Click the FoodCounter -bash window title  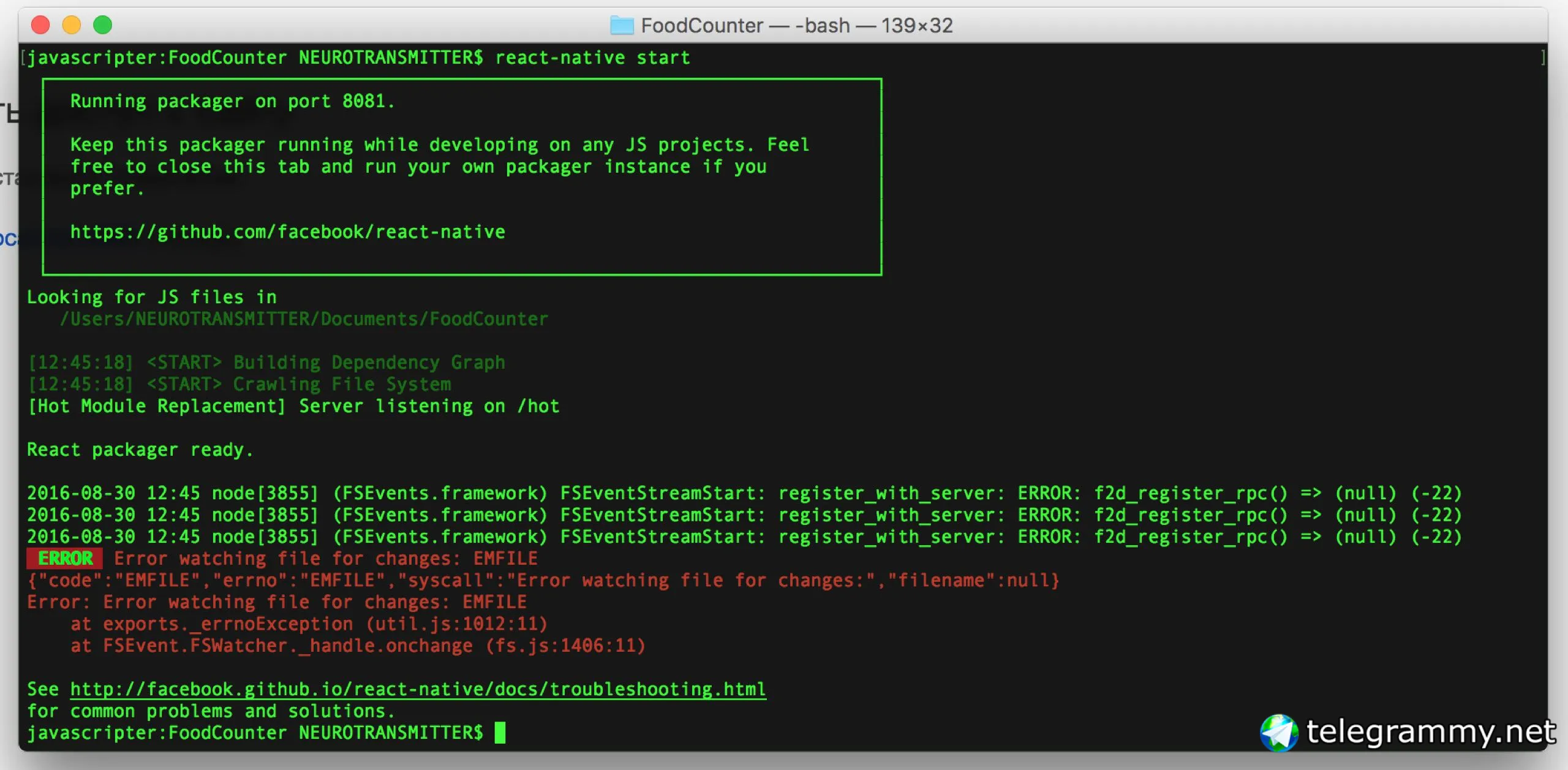pos(796,26)
